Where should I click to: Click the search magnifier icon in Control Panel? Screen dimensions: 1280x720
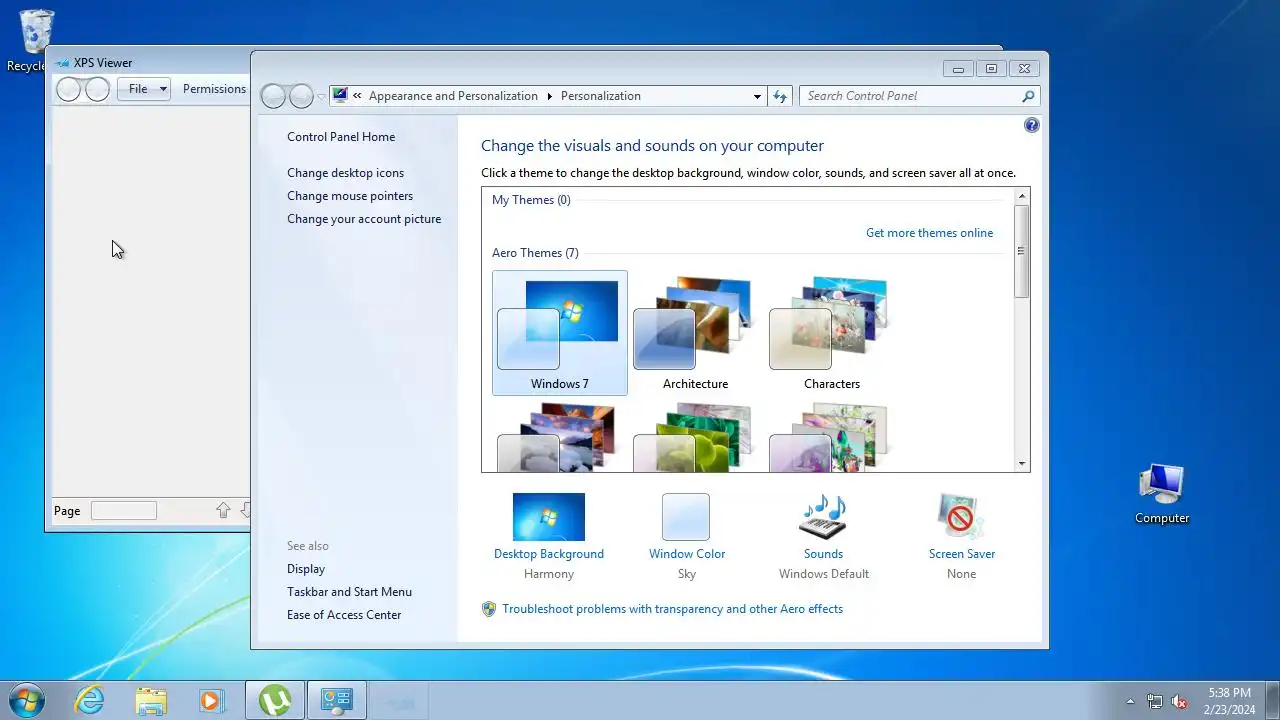[1028, 96]
